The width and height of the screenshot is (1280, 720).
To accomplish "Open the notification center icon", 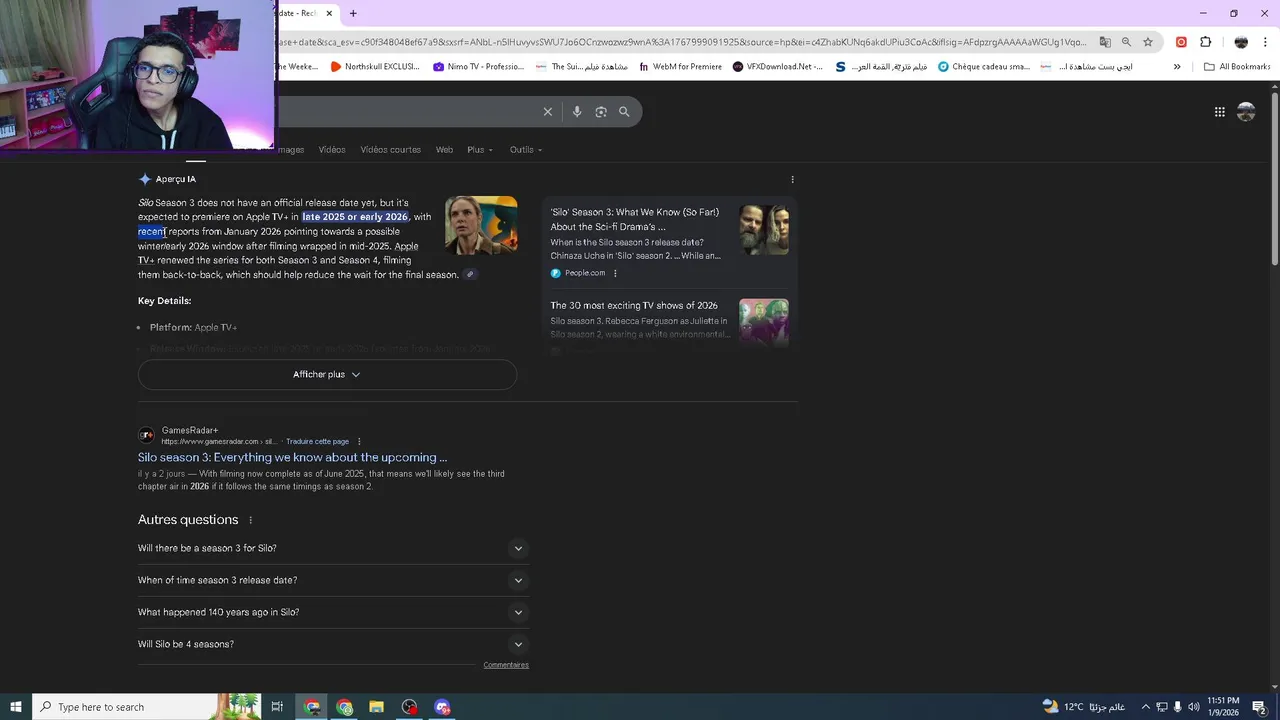I will [1259, 707].
